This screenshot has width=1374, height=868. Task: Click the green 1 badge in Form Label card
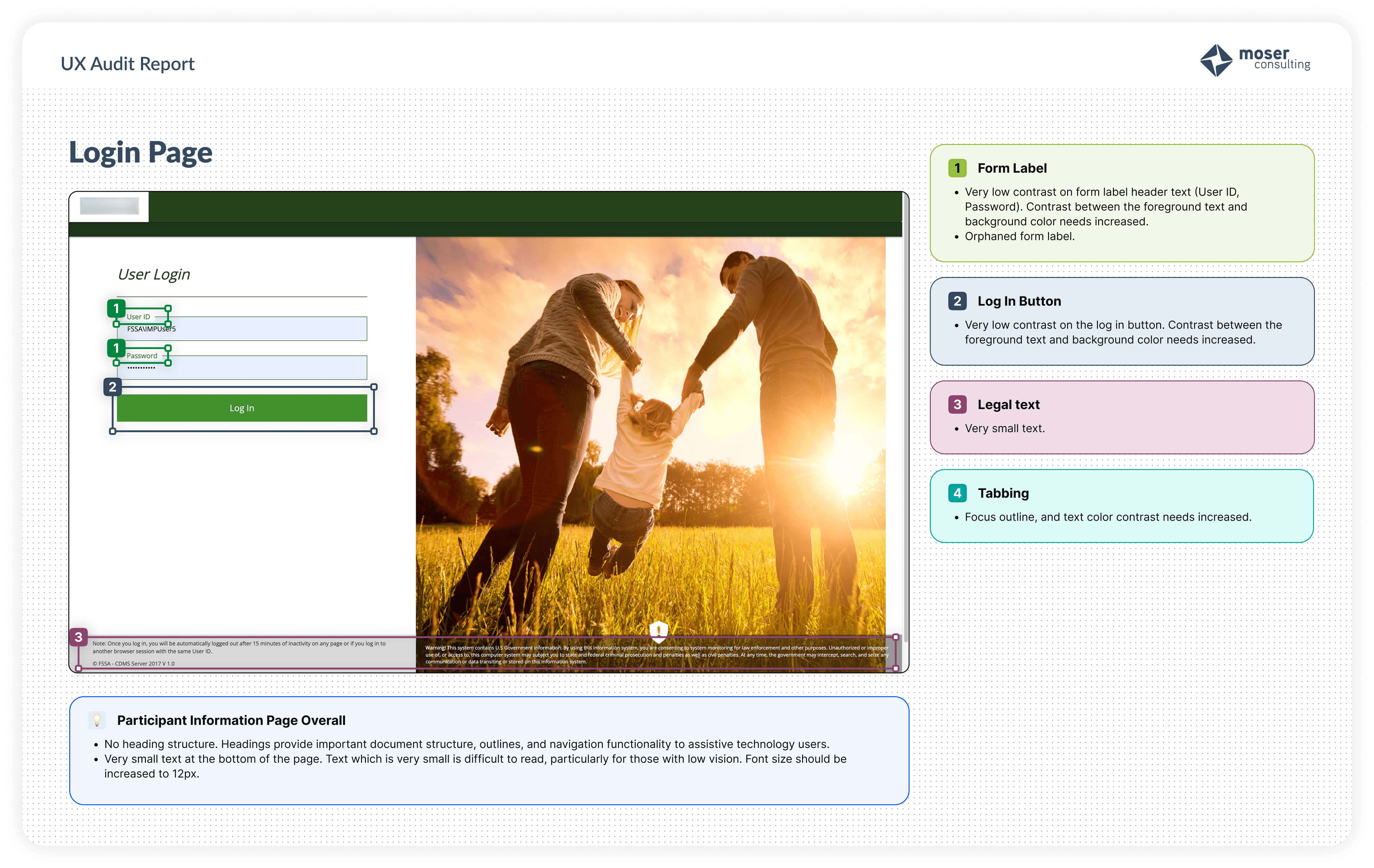(x=957, y=168)
